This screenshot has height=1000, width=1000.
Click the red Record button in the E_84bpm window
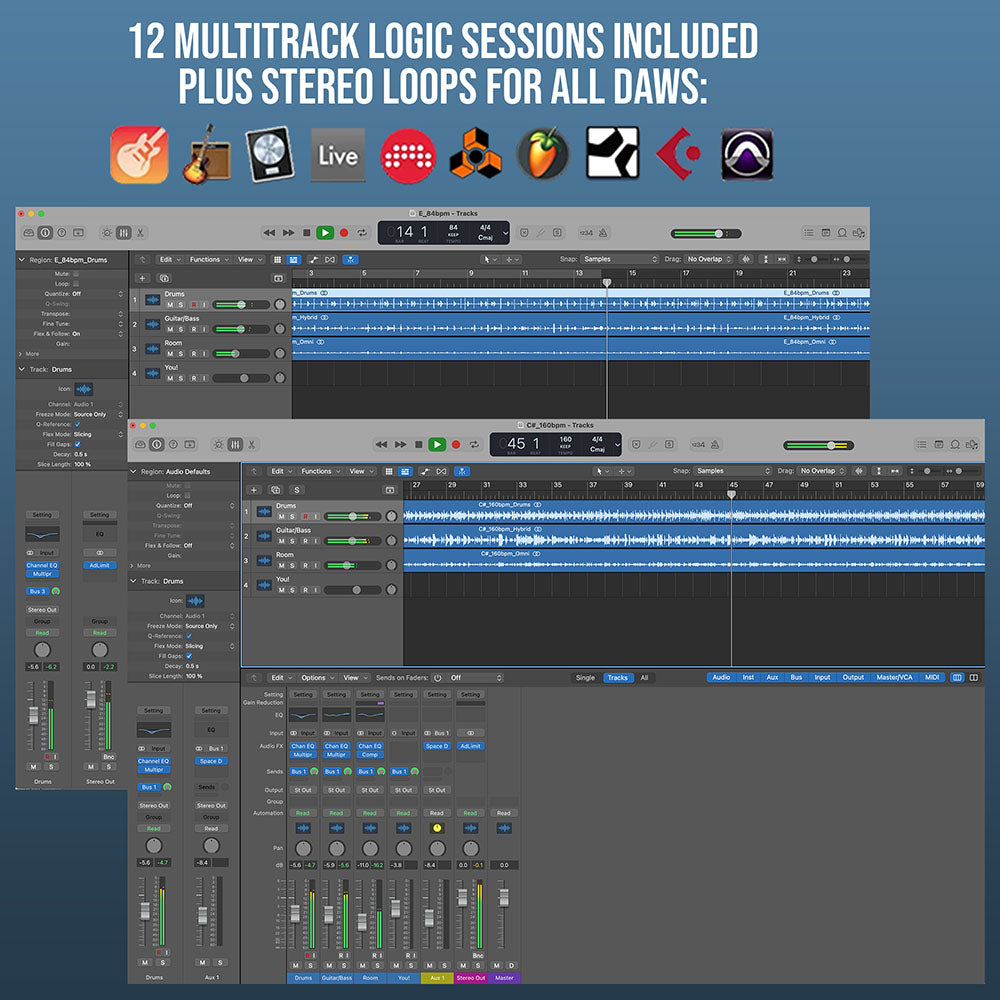coord(344,232)
